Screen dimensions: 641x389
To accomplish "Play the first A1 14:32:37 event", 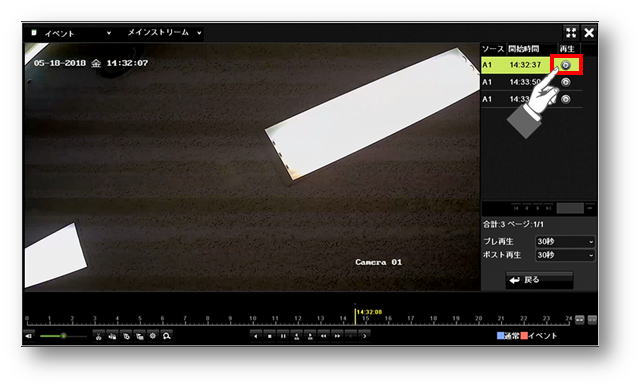I will pyautogui.click(x=566, y=65).
